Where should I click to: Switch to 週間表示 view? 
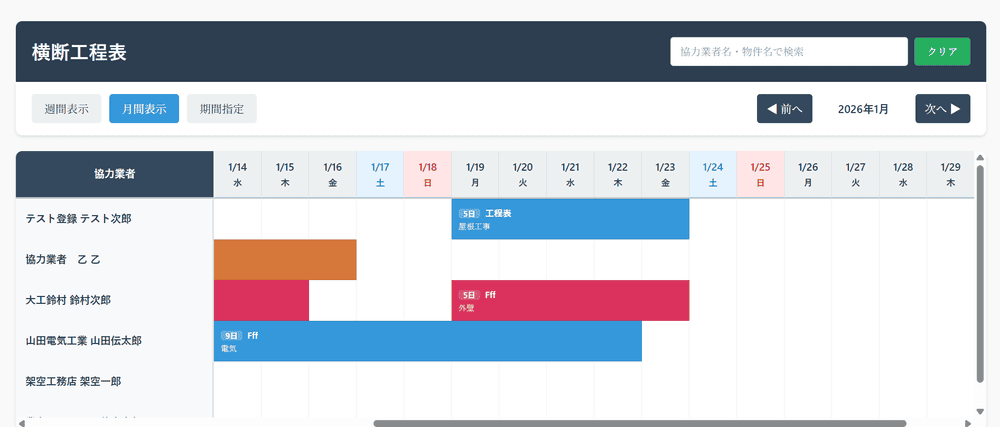[66, 109]
